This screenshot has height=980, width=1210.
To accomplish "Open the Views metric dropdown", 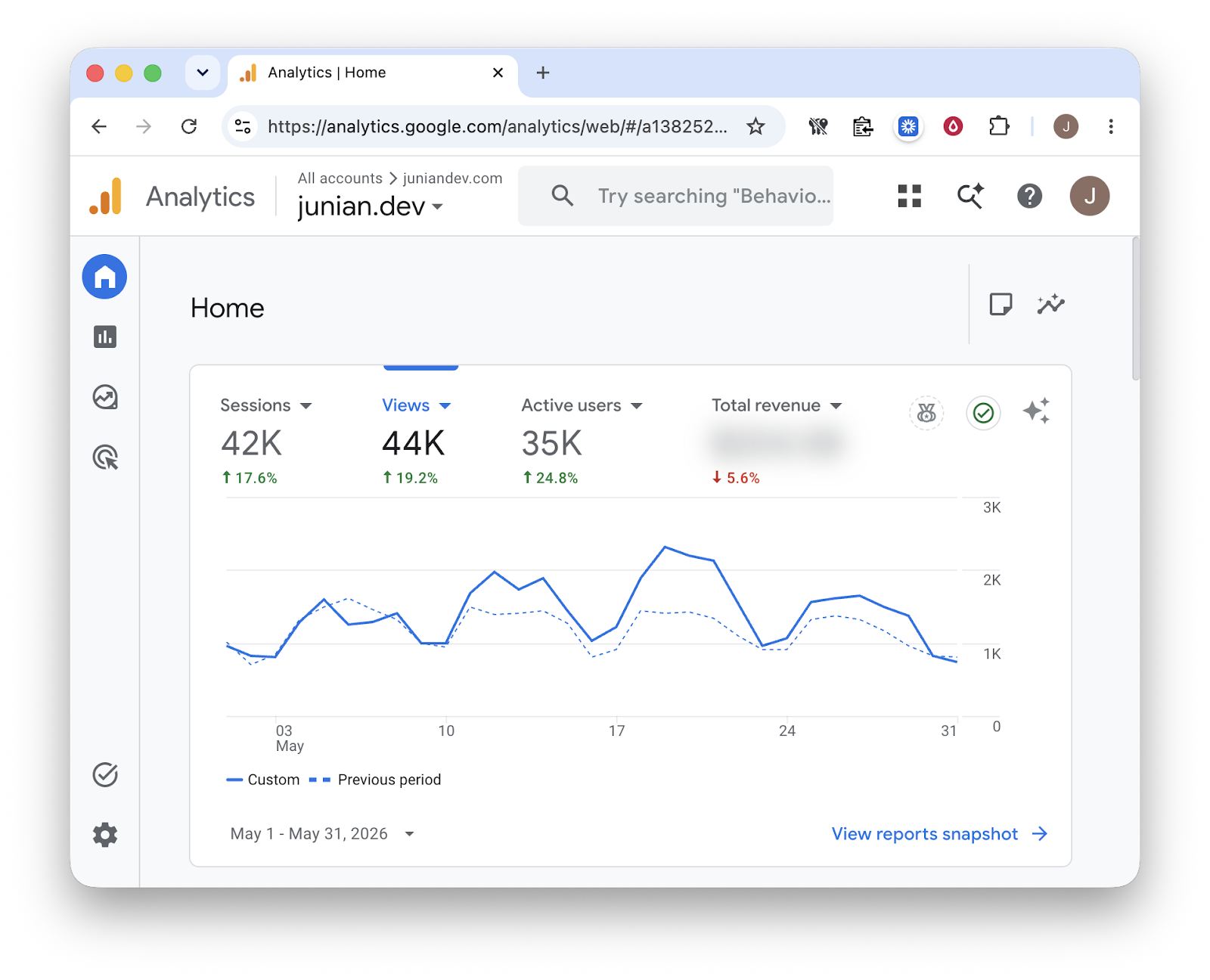I will pyautogui.click(x=416, y=405).
